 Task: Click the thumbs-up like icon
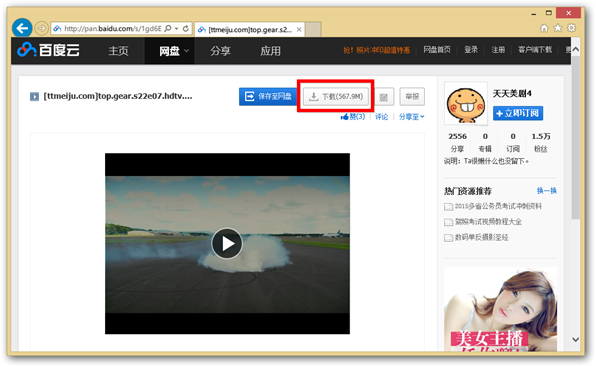(x=345, y=117)
